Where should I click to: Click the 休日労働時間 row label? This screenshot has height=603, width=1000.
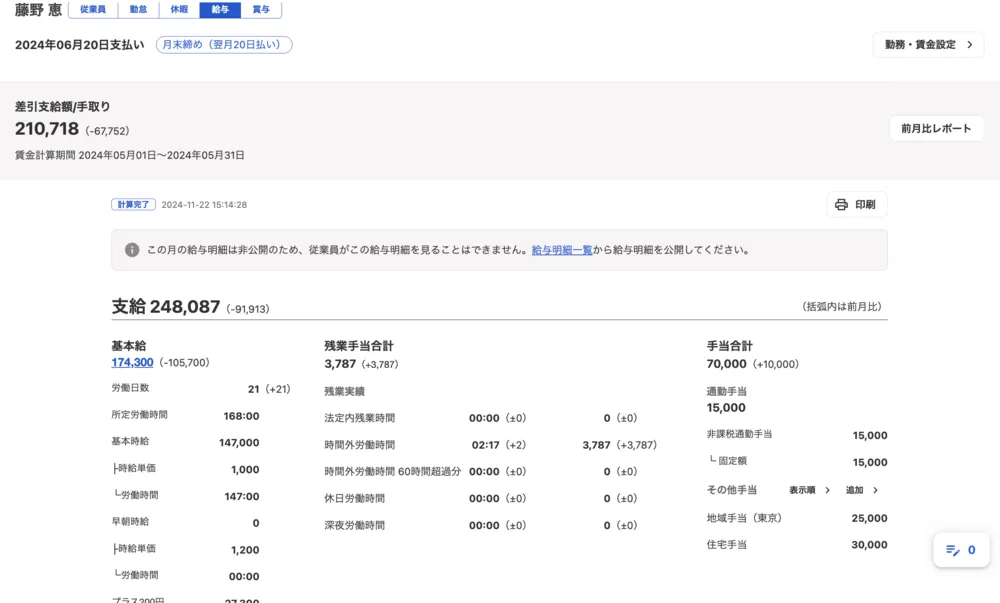click(355, 498)
